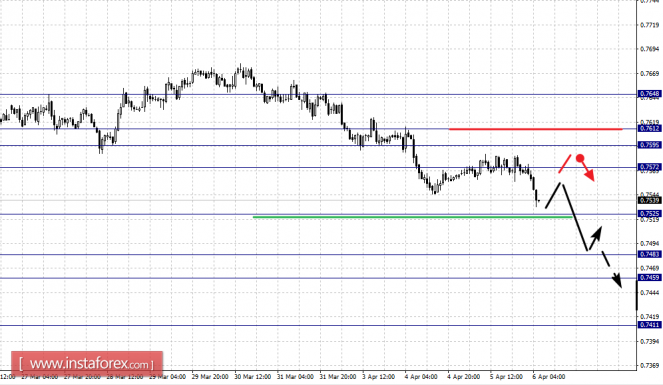This screenshot has width=663, height=385.
Task: Select the short red diagonal line
Action: tap(564, 164)
